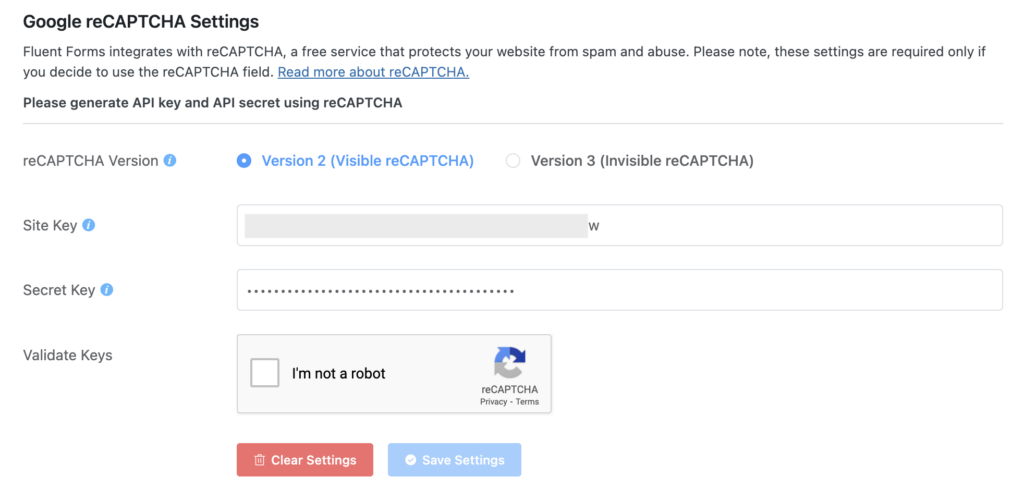Click the Save Settings button
Screen dimensions: 1024x489
[455, 460]
